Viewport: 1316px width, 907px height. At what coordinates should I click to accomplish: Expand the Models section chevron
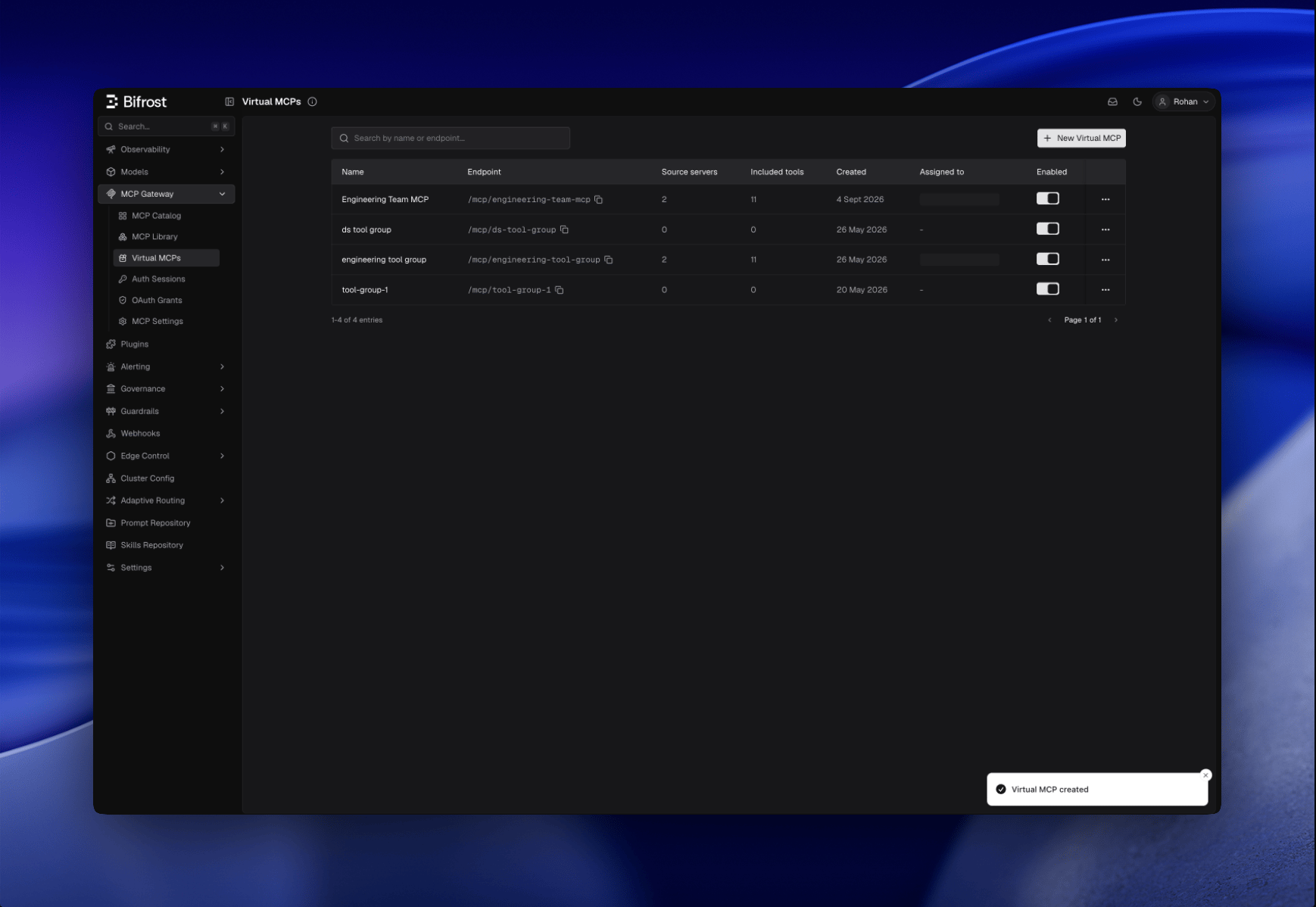coord(222,172)
